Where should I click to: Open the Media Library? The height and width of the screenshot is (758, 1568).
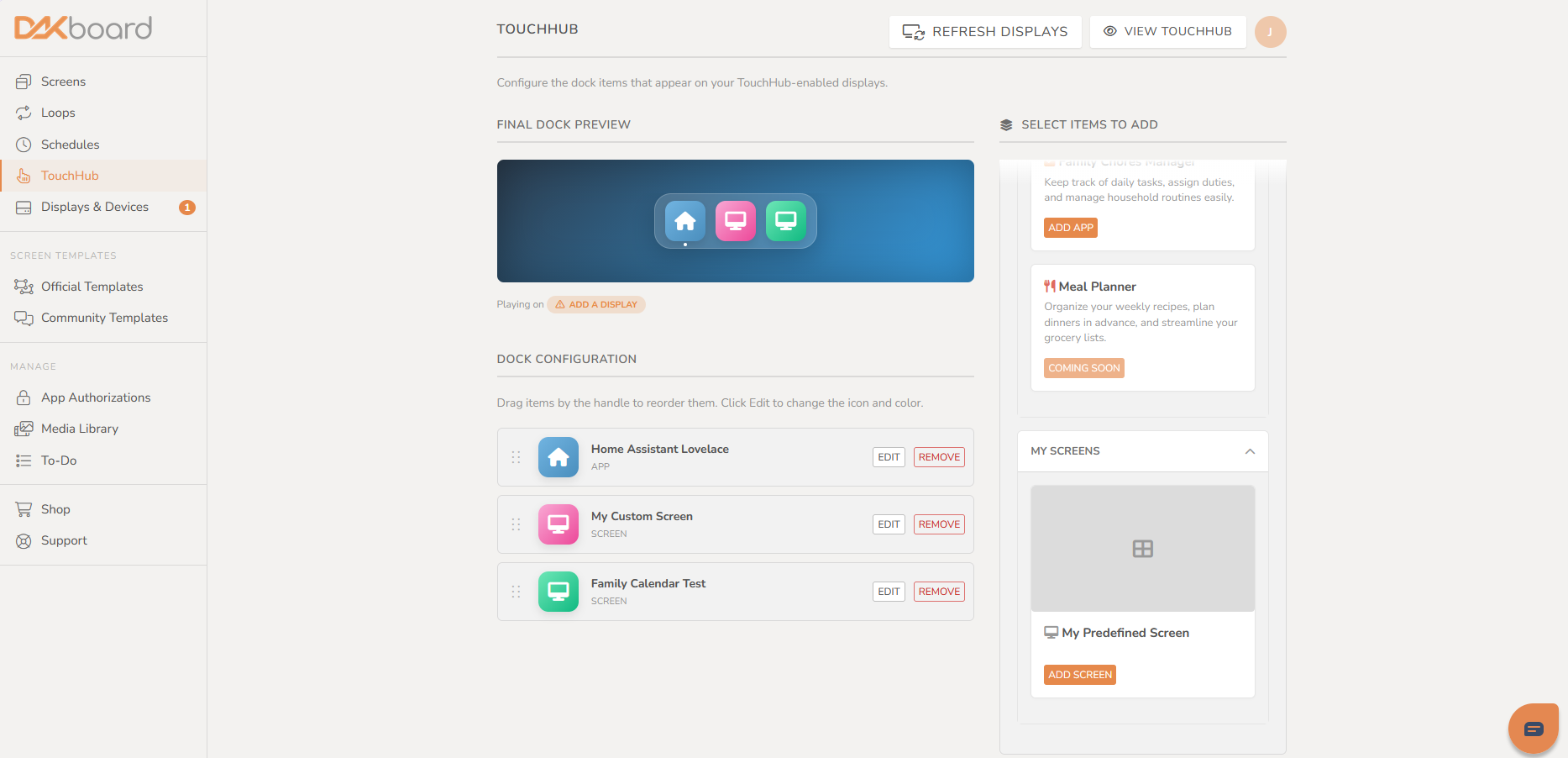tap(103, 429)
